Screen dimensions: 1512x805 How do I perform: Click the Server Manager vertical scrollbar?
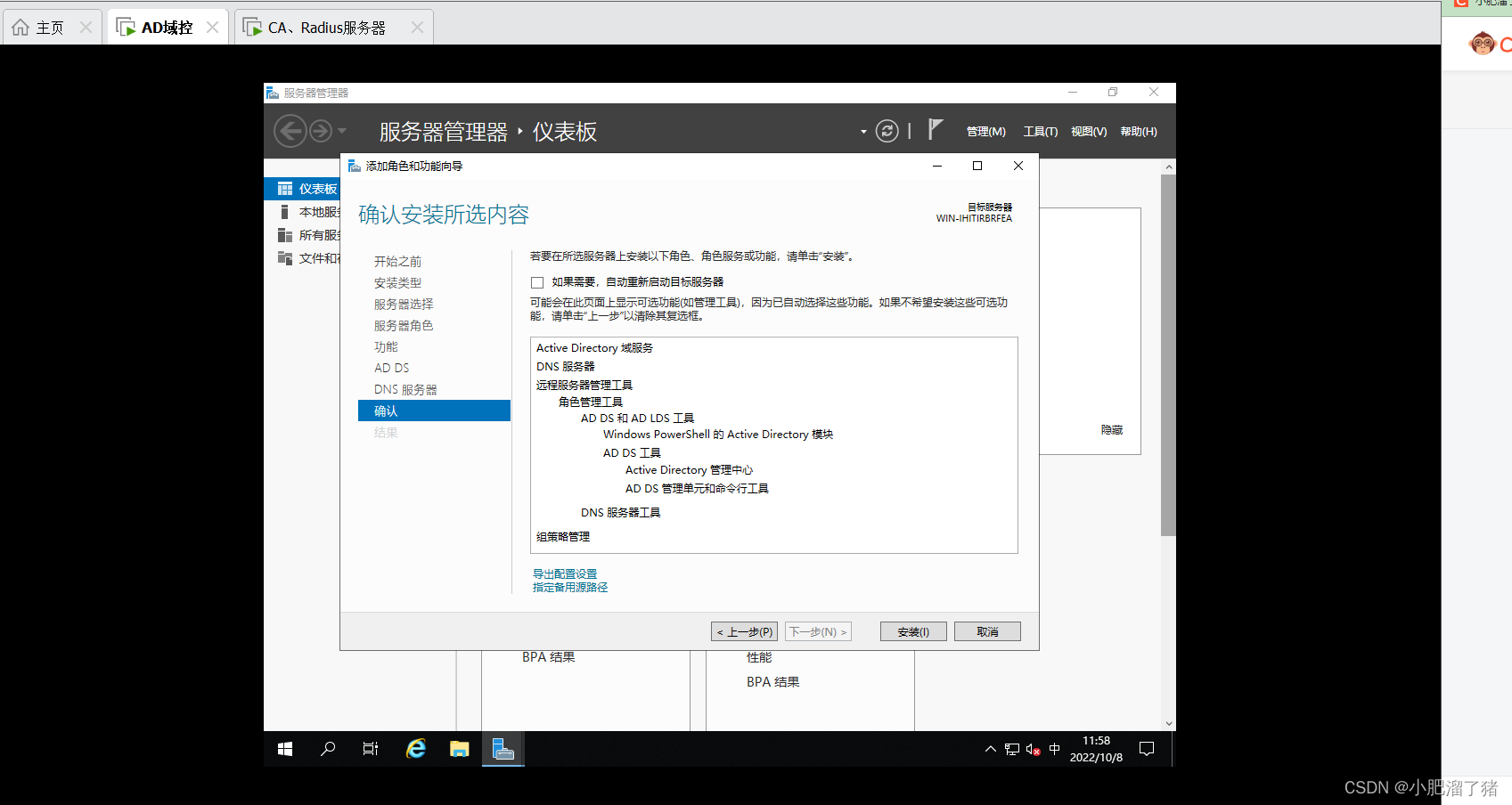pos(1168,356)
